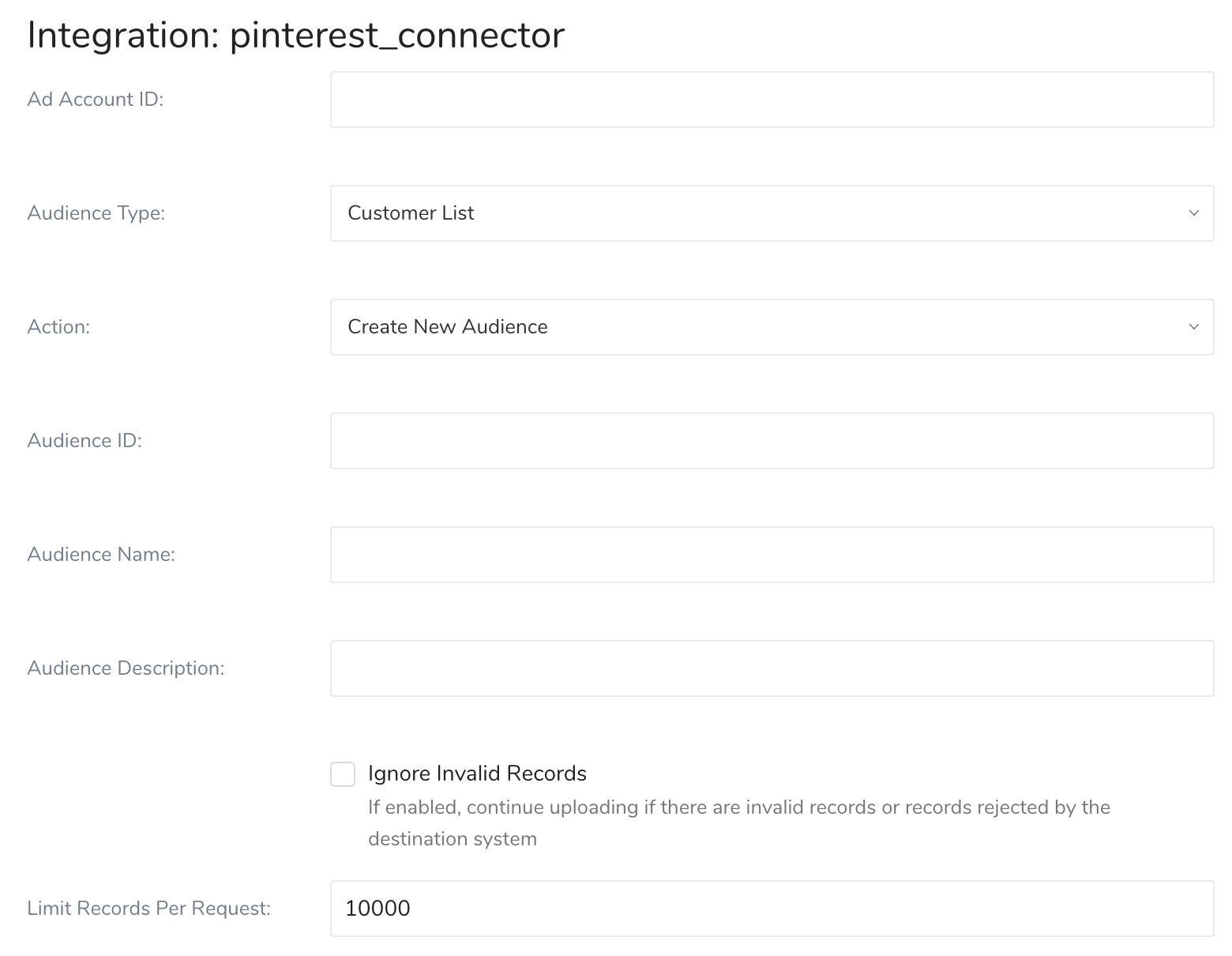The width and height of the screenshot is (1232, 956).
Task: Click the Audience Type label
Action: 96,213
